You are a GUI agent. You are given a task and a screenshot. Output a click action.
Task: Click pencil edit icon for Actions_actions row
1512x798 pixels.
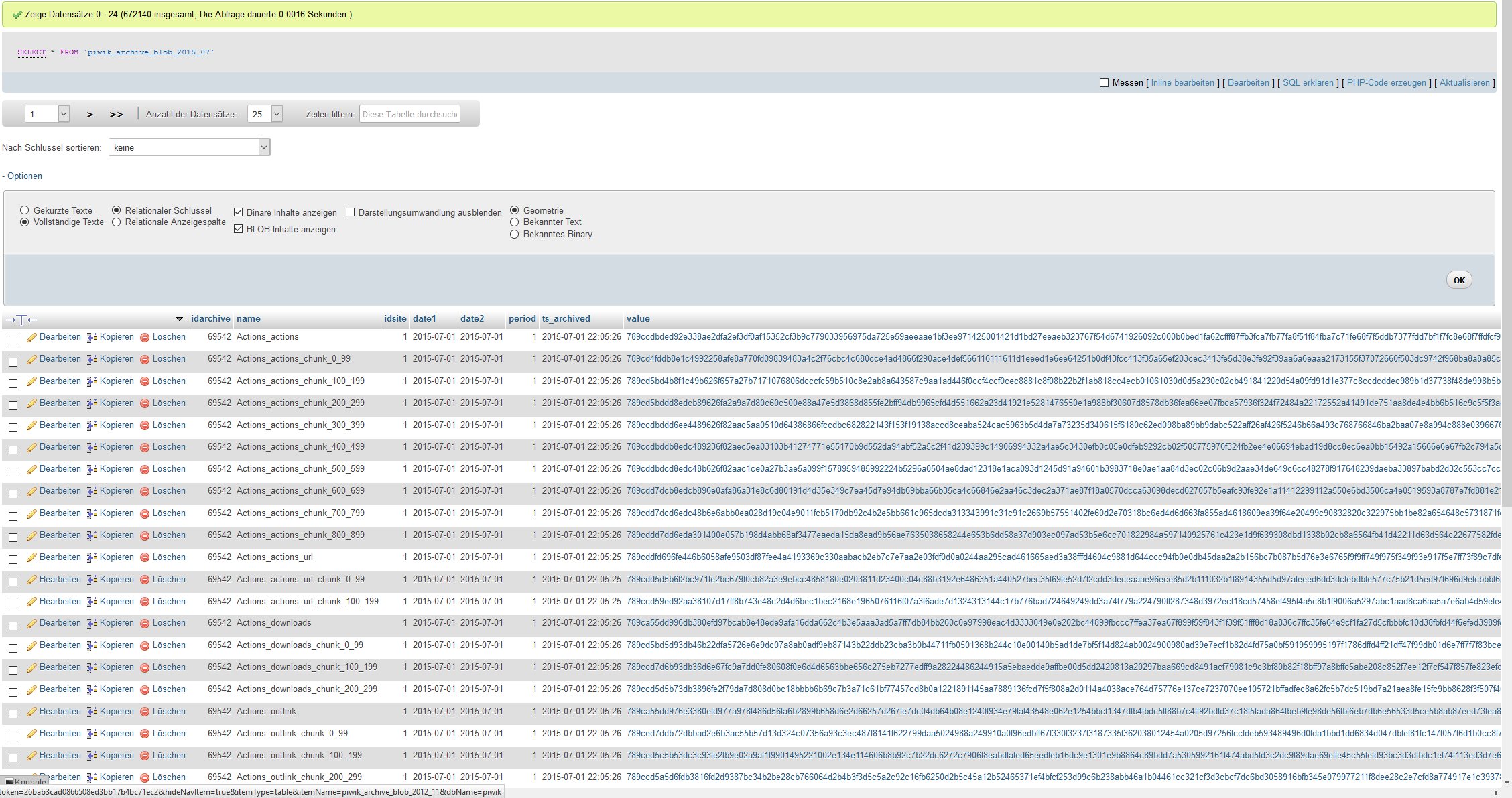(x=31, y=338)
